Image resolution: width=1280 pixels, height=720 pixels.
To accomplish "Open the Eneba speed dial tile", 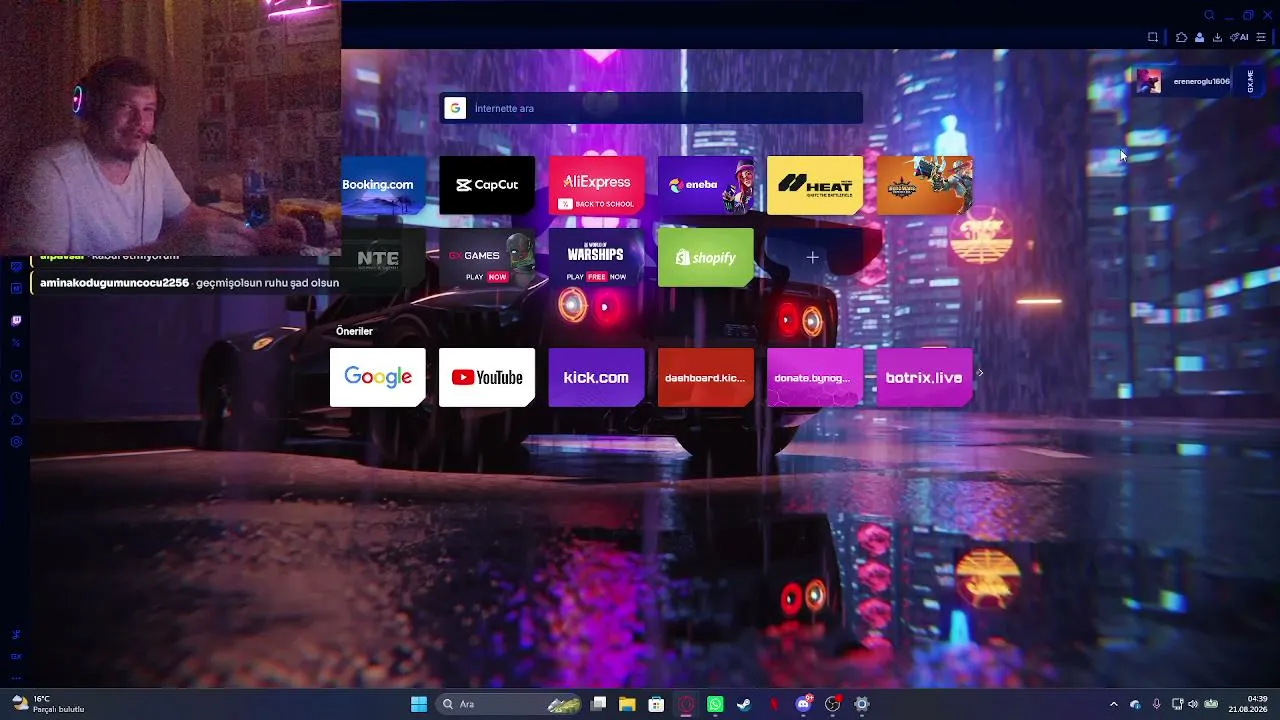I will 706,185.
